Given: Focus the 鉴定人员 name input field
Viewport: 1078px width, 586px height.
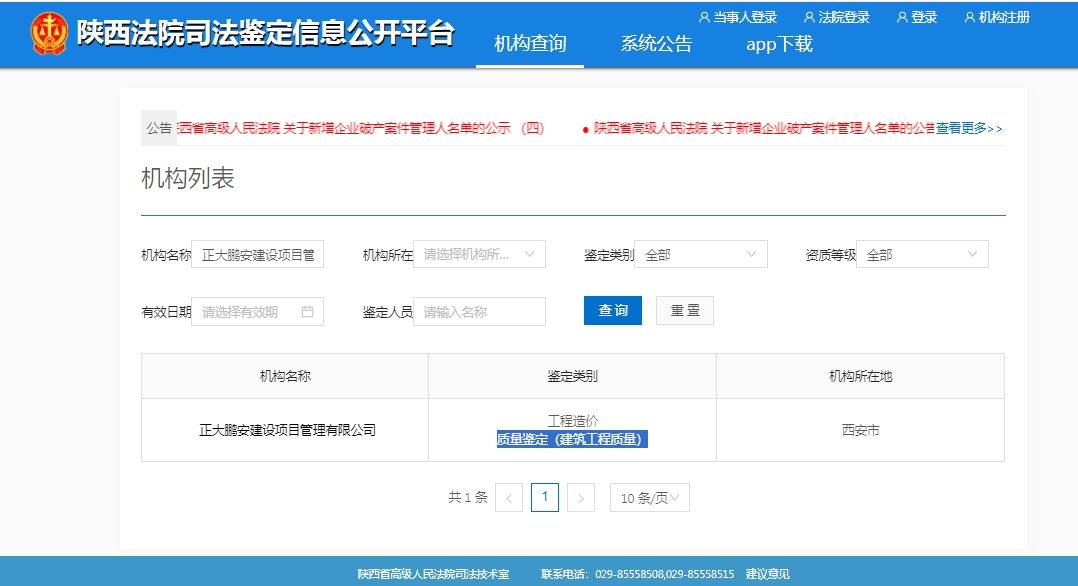Looking at the screenshot, I should pos(479,312).
